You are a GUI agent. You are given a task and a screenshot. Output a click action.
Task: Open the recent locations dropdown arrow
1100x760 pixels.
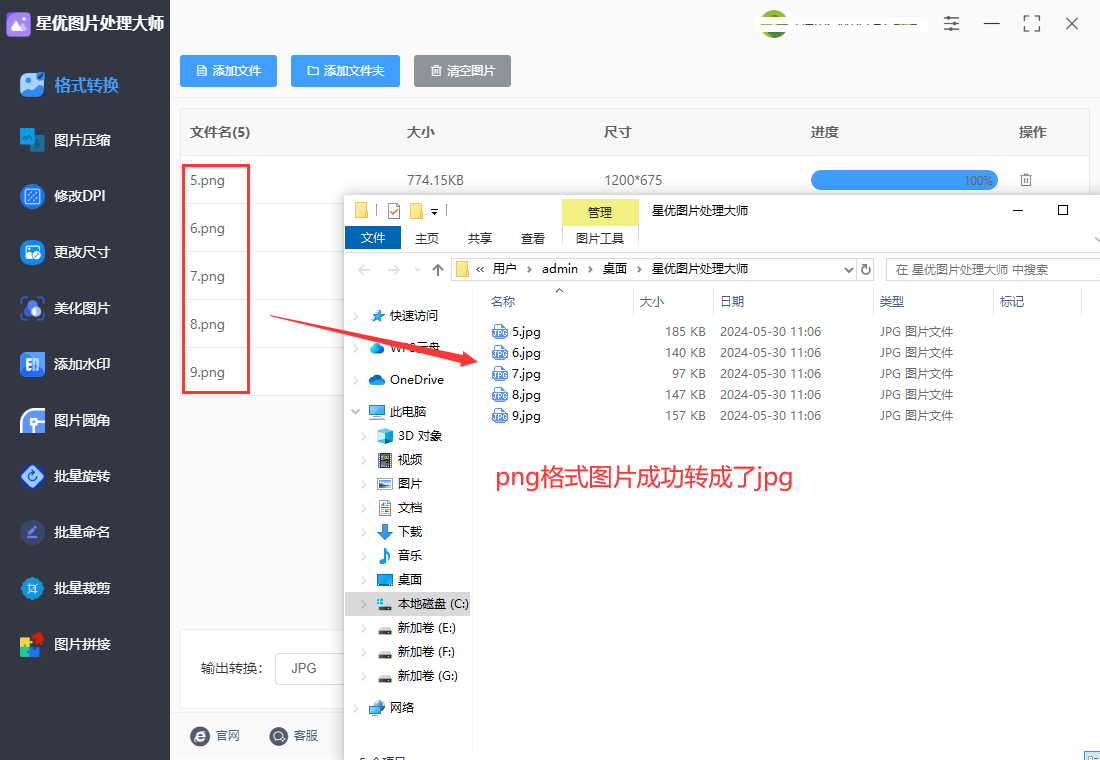click(x=417, y=269)
